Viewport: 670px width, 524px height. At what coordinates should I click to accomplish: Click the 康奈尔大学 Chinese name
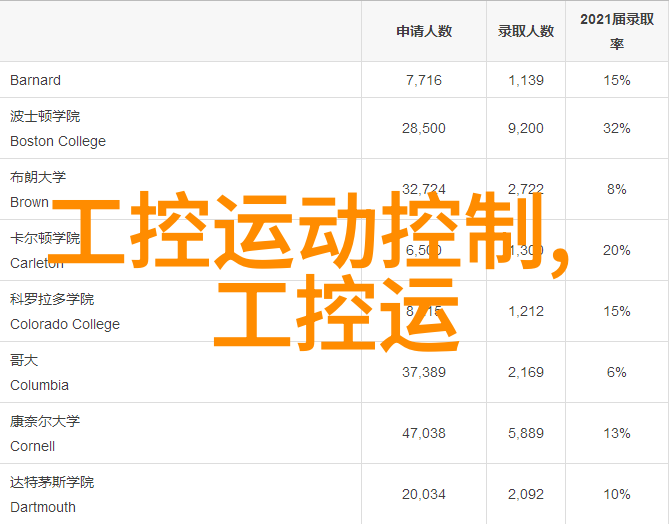45,421
